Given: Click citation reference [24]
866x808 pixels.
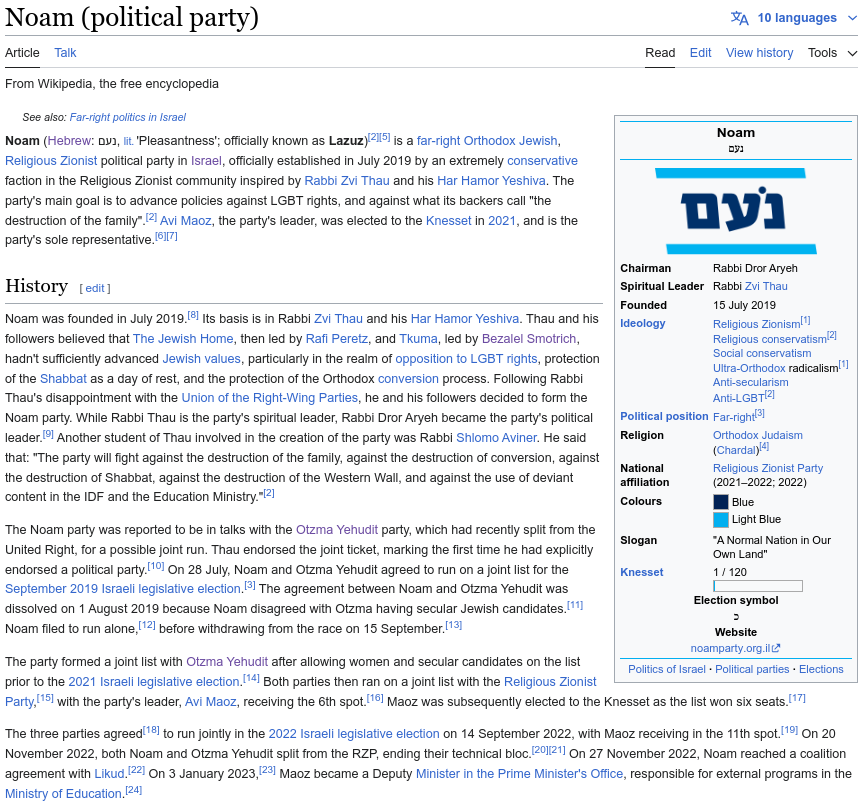Looking at the screenshot, I should pyautogui.click(x=134, y=790).
